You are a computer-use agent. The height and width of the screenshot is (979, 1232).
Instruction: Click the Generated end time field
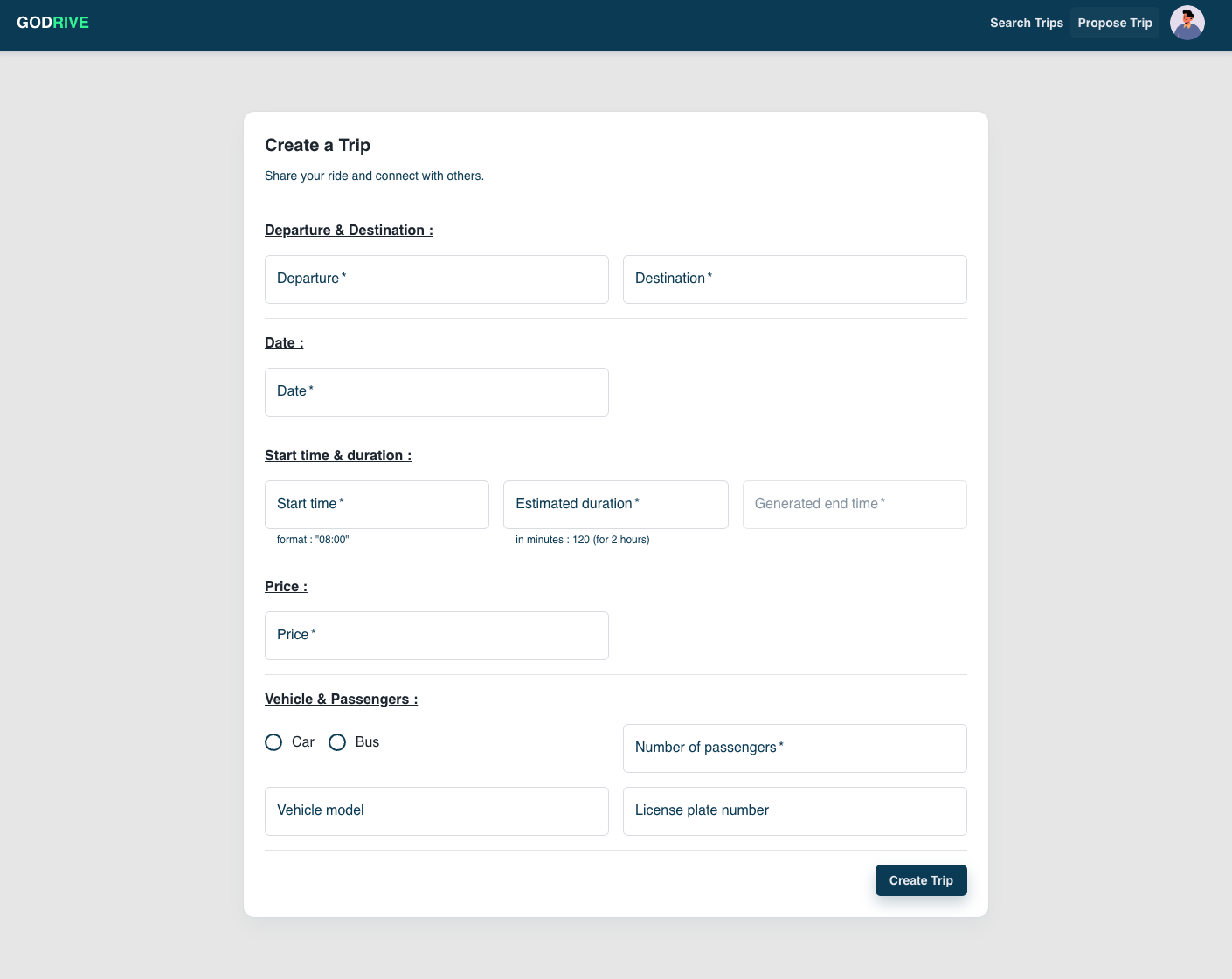(x=854, y=505)
